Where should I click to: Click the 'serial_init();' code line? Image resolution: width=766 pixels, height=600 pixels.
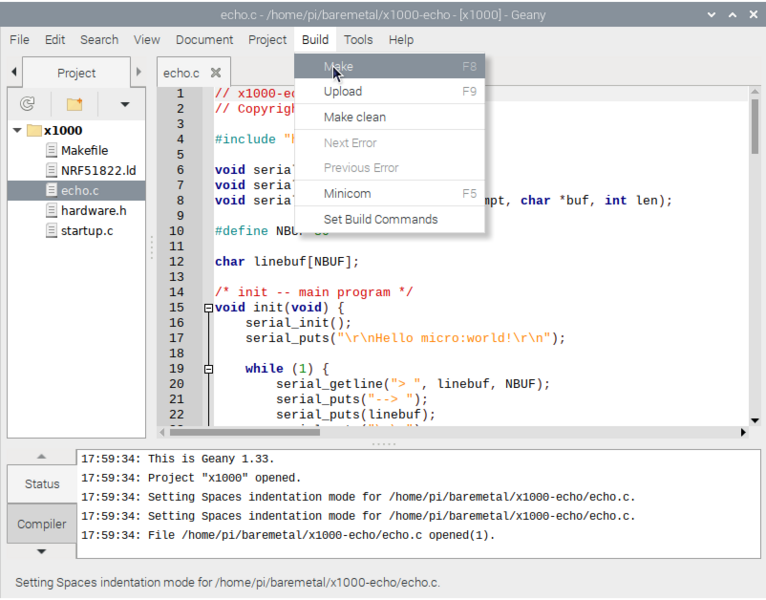coord(298,323)
